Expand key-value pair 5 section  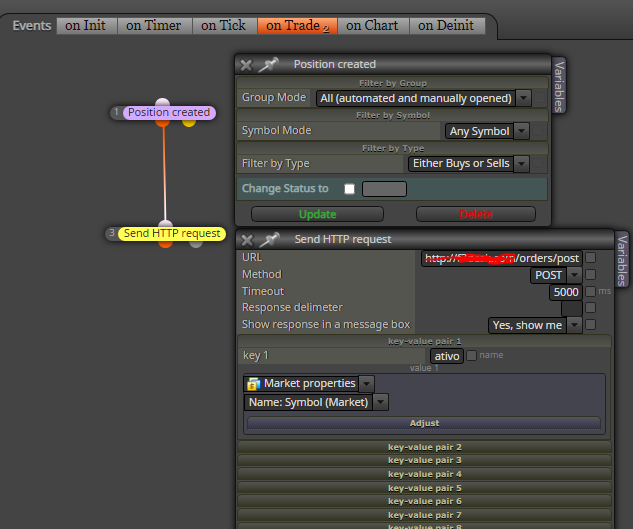pyautogui.click(x=424, y=488)
